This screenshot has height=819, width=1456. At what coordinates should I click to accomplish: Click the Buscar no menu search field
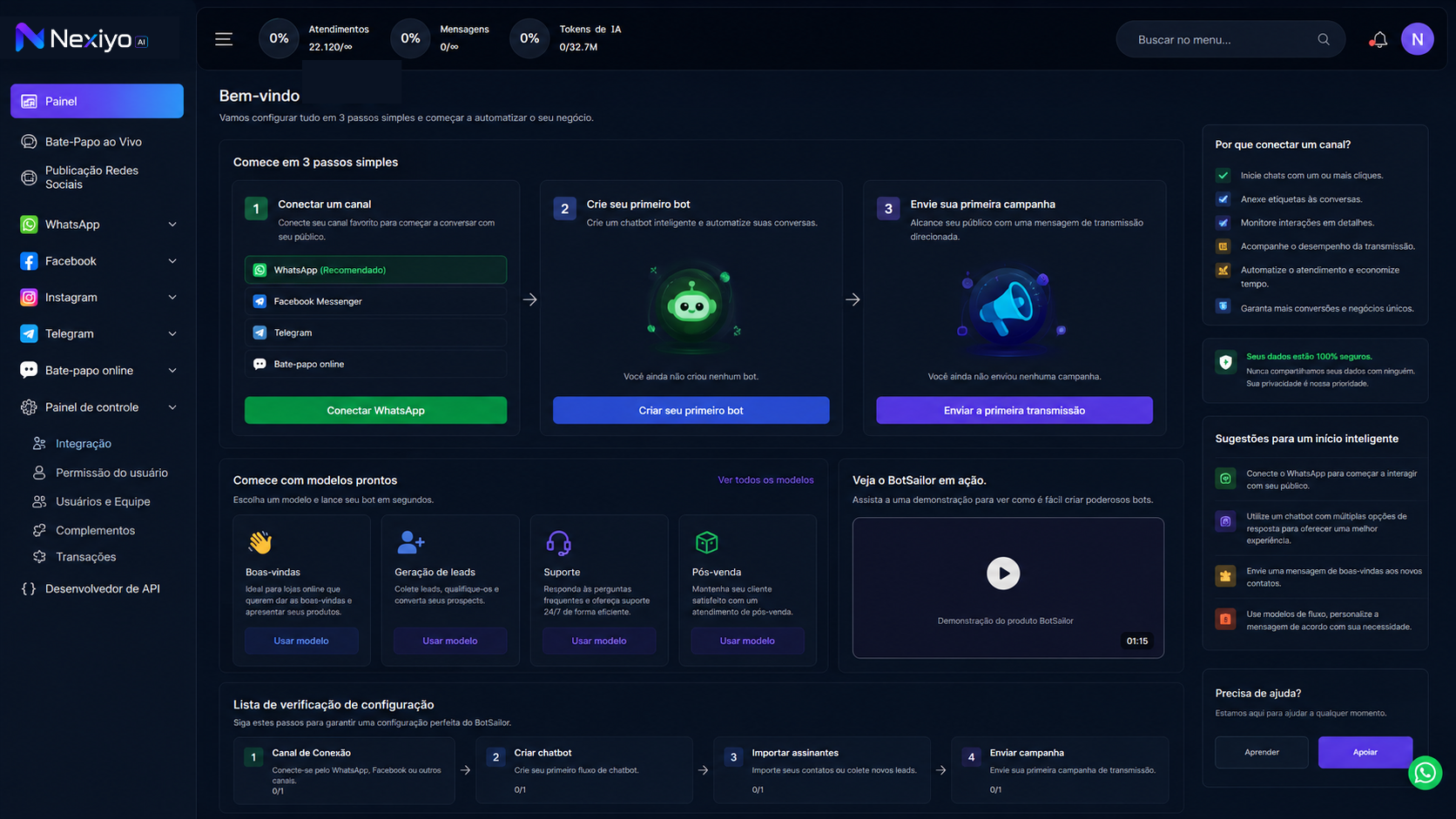point(1230,39)
